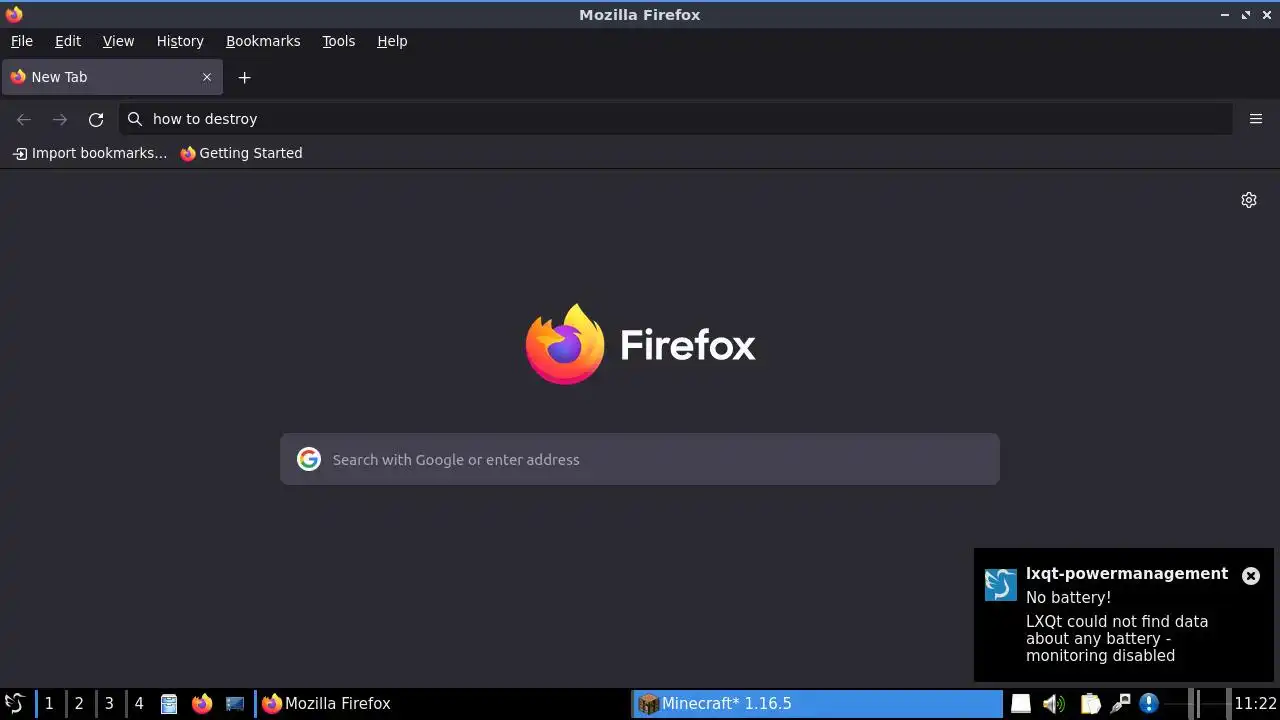Open the Edit menu
This screenshot has width=1280, height=720.
(x=68, y=41)
